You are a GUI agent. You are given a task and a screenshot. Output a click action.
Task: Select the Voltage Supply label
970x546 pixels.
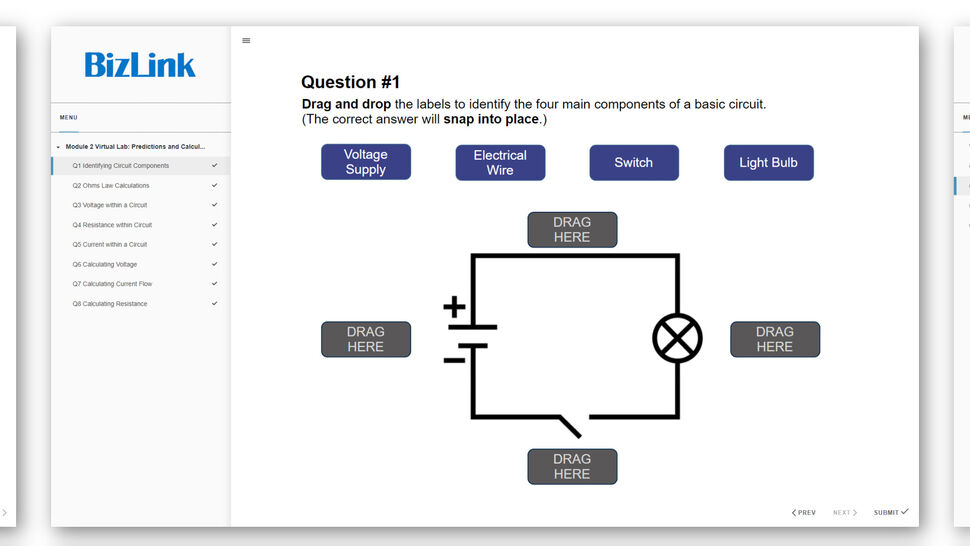(365, 162)
